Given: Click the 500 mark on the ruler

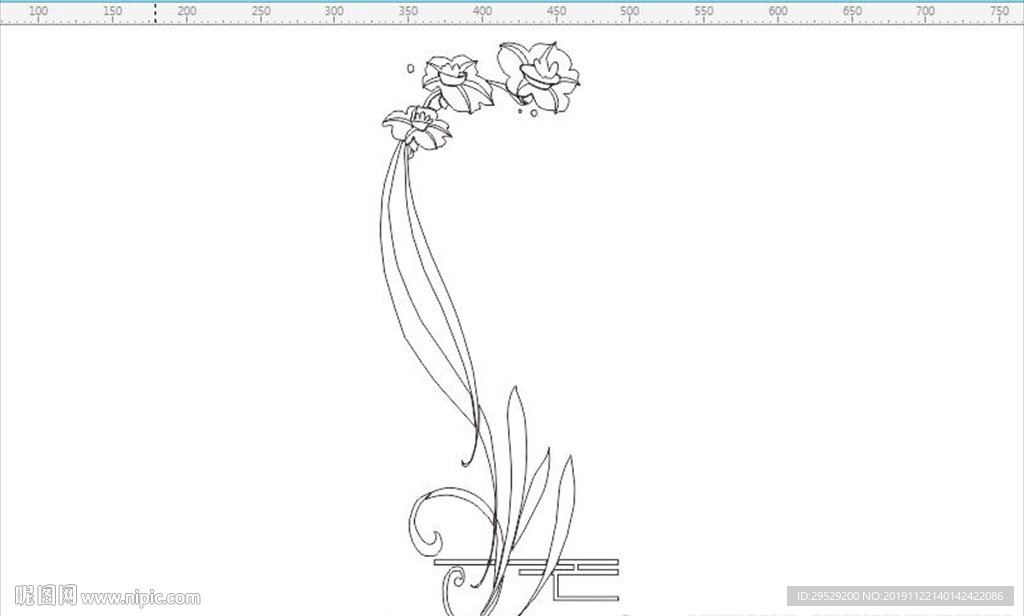Looking at the screenshot, I should 630,11.
